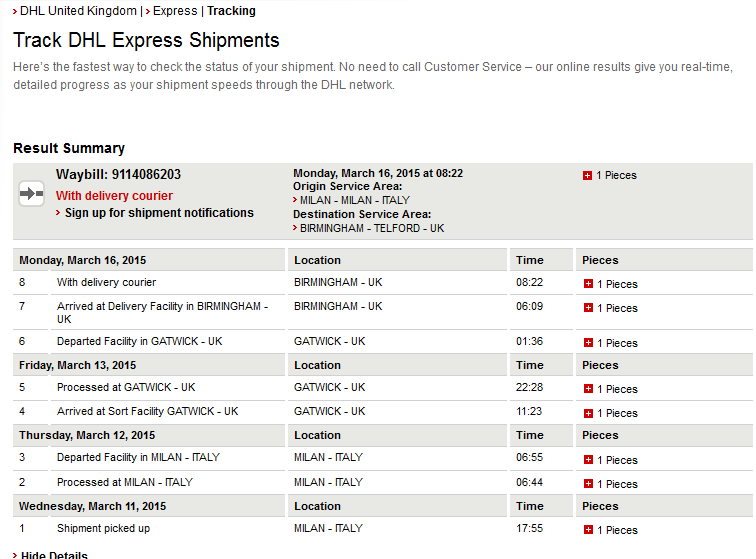Open MILAN - MILAN - ITALY origin link
Screen dimensions: 756x559
coord(354,200)
